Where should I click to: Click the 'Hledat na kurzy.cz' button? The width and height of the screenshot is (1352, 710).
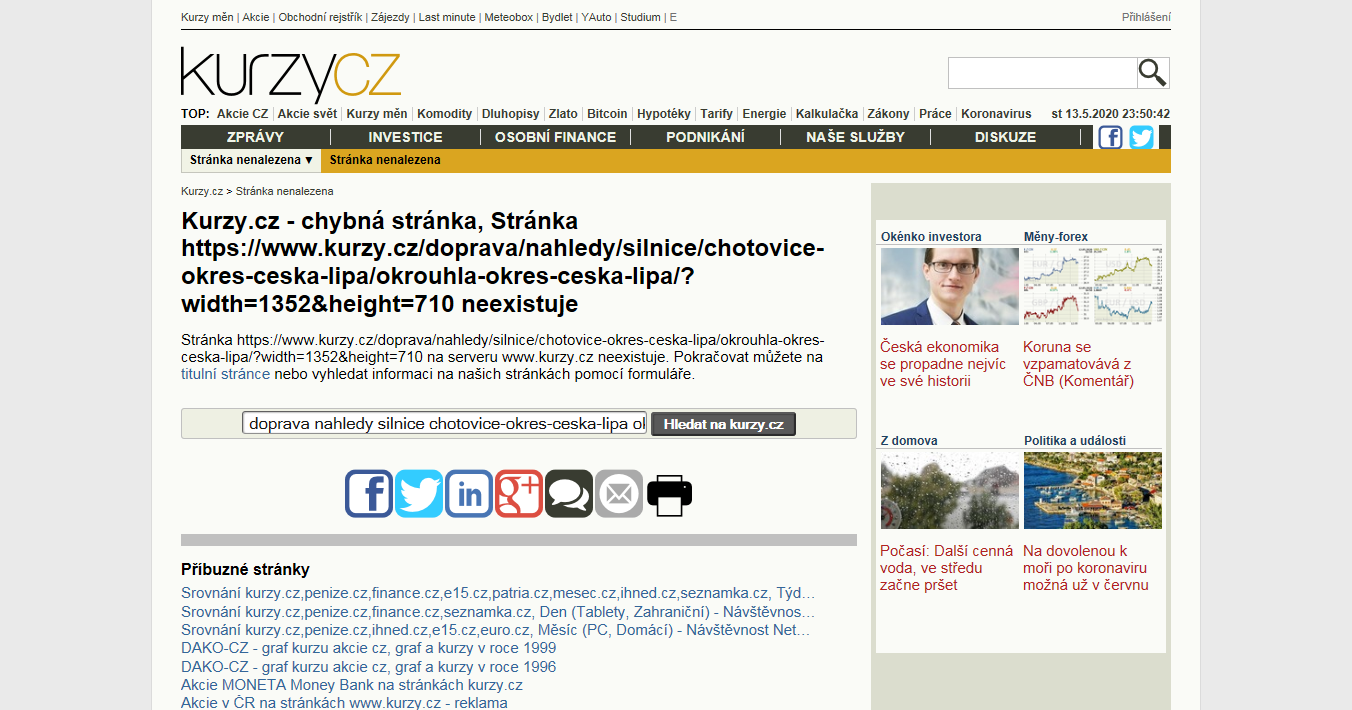(723, 424)
